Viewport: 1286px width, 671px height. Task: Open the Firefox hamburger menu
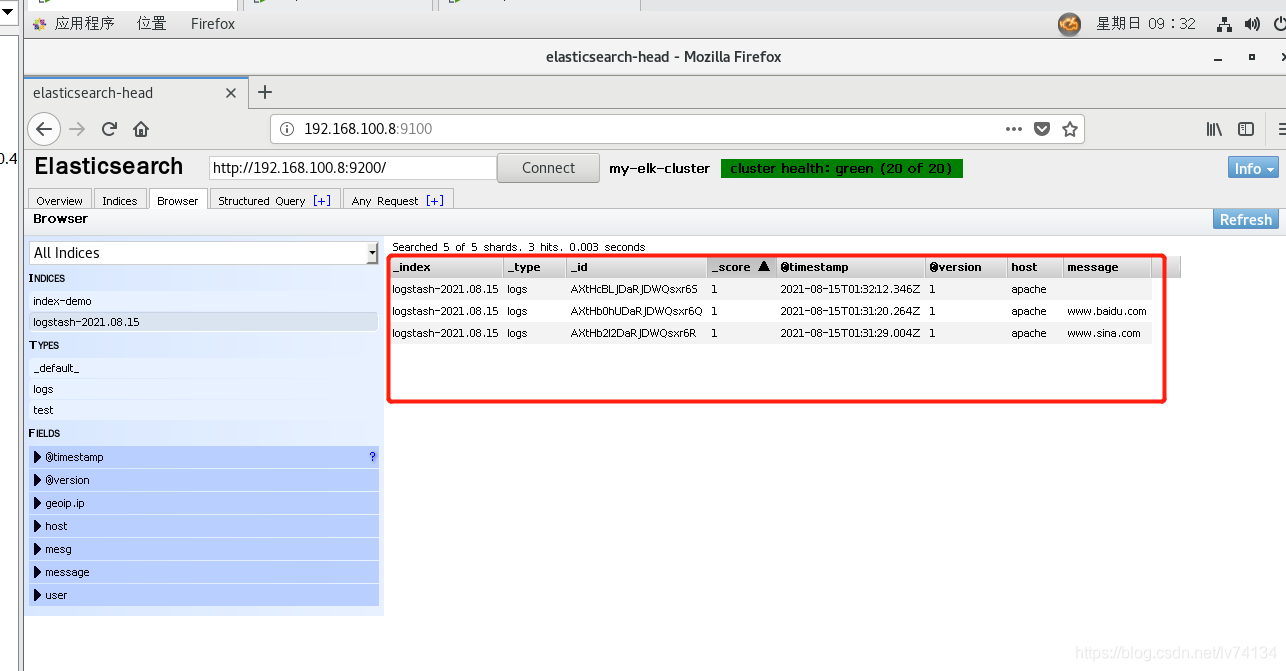(x=1280, y=129)
